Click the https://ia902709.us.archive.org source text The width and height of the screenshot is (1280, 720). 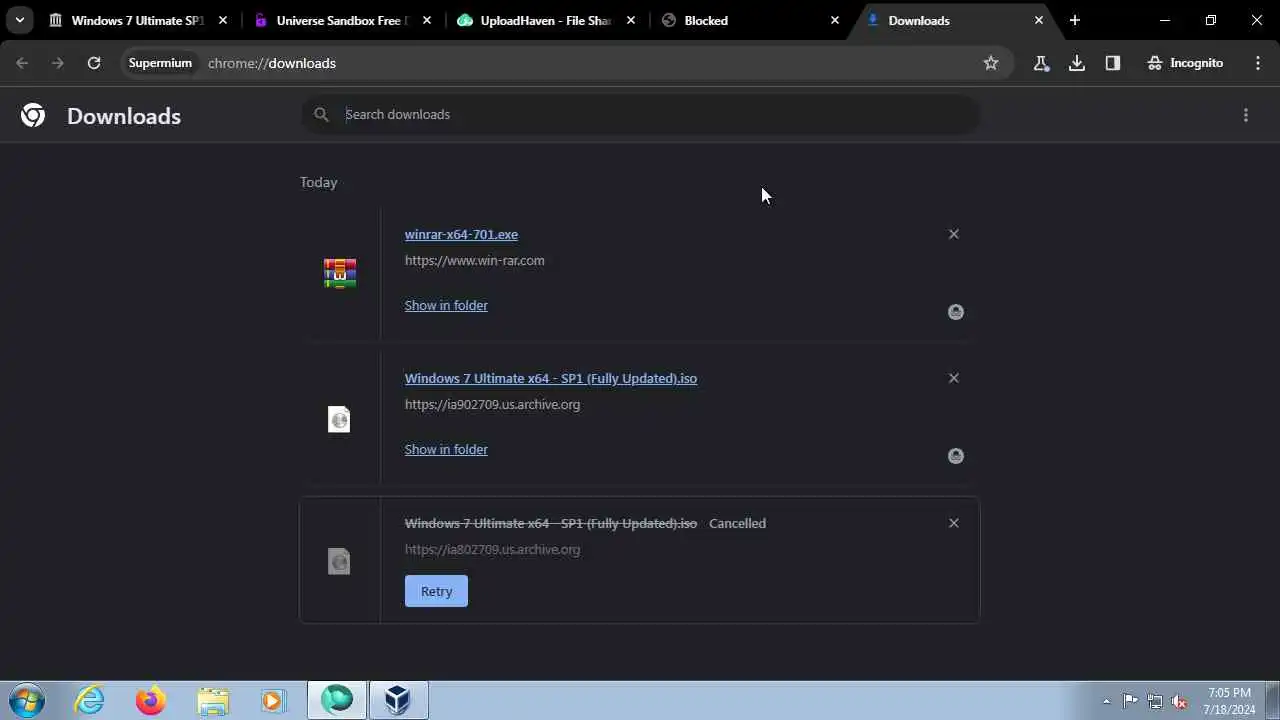pos(492,404)
